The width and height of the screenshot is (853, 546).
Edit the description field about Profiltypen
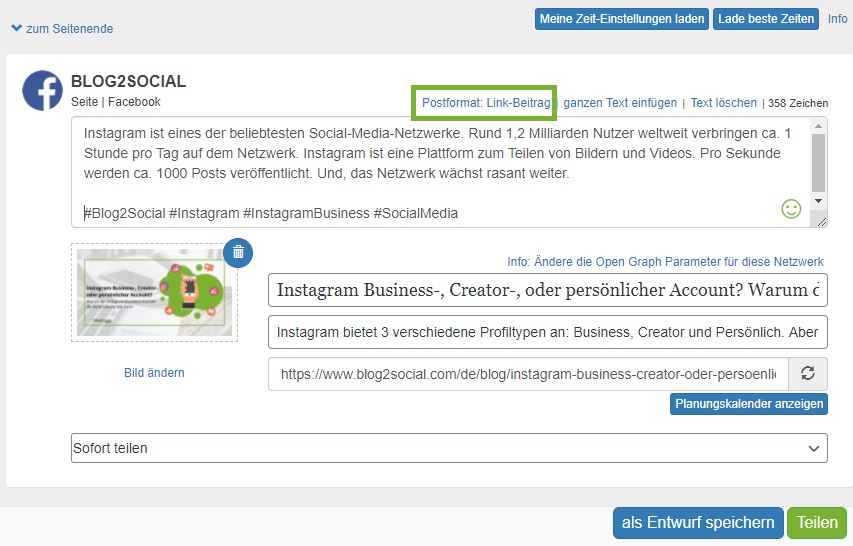point(548,332)
